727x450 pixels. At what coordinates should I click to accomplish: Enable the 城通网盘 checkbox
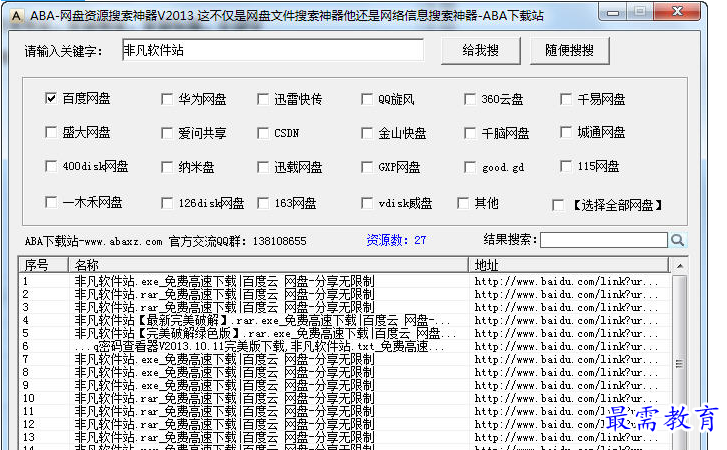566,133
